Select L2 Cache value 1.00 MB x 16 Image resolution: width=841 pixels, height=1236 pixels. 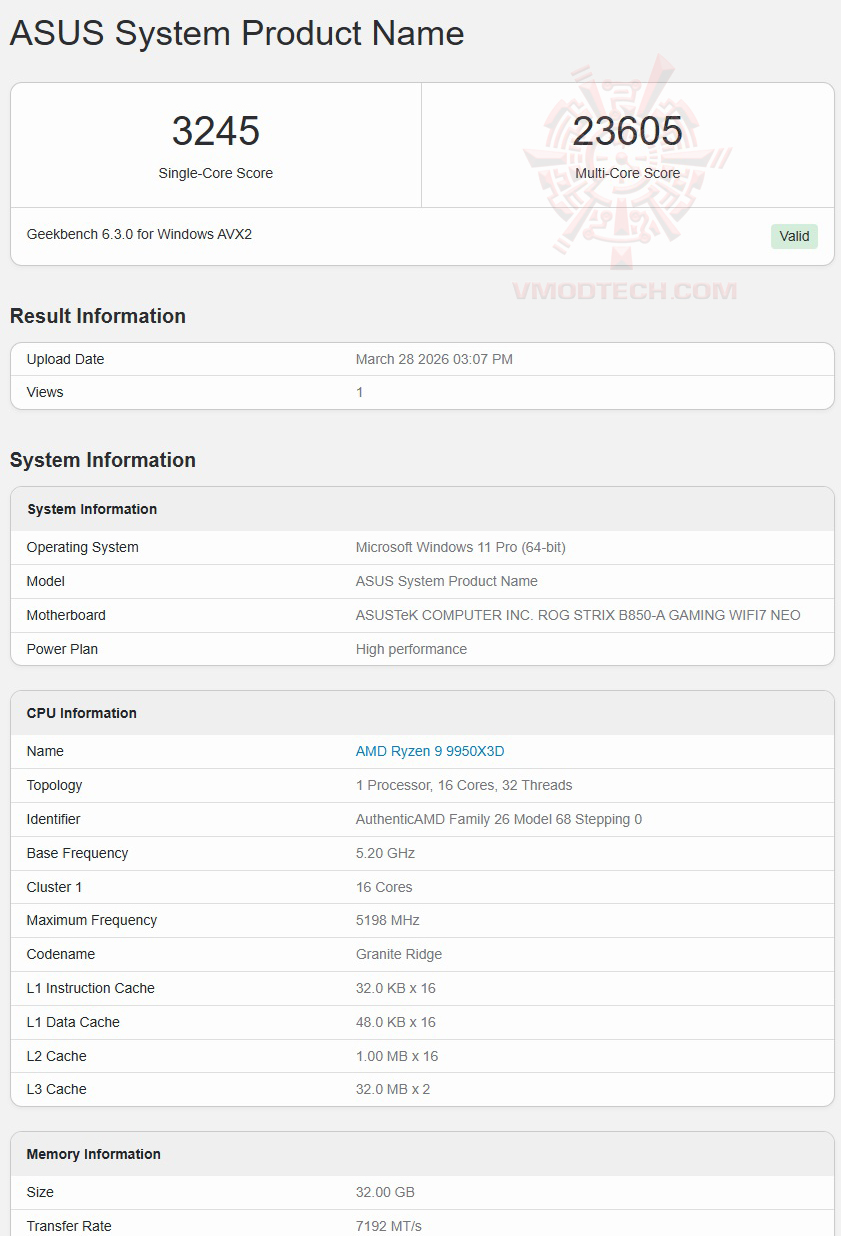397,1056
